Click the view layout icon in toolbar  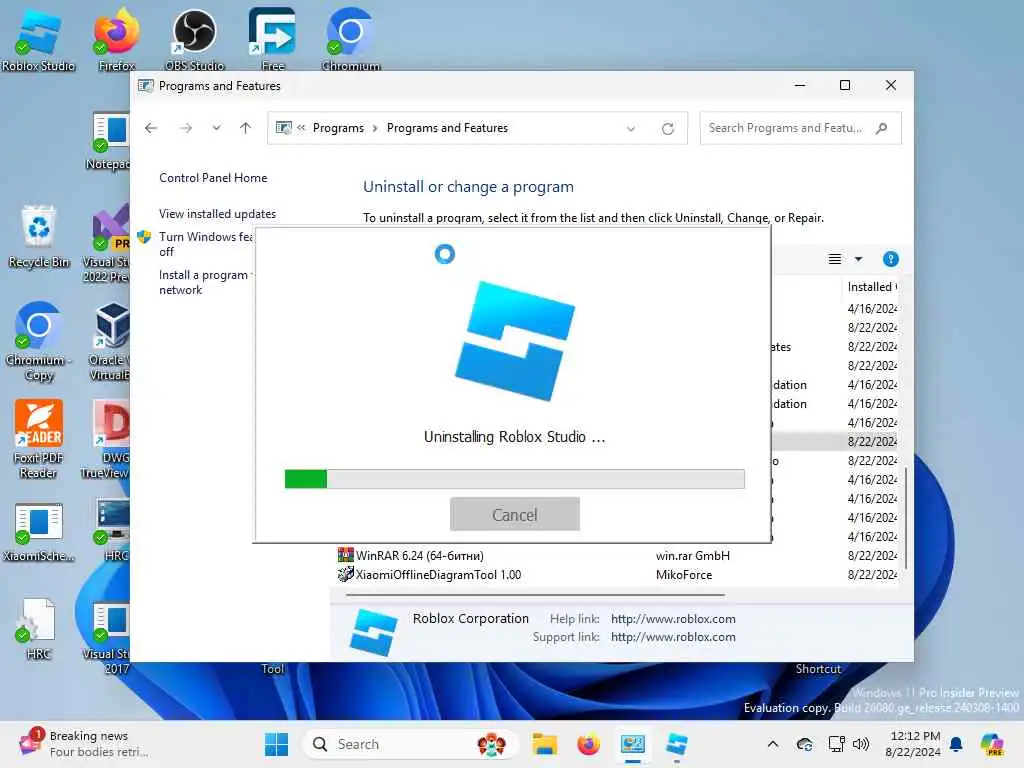coord(835,259)
